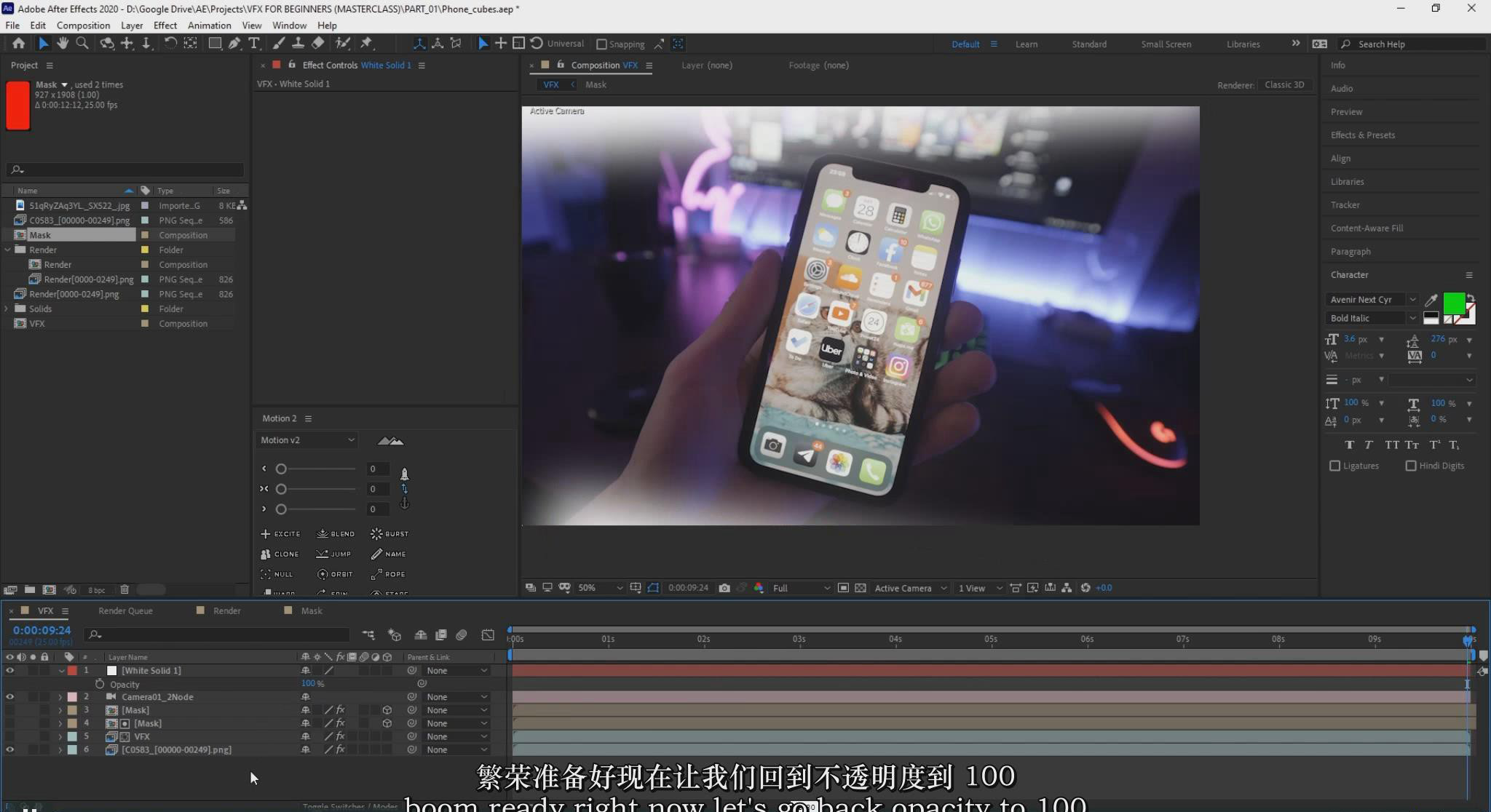Toggle 3D switch for layer 4 Mask
The height and width of the screenshot is (812, 1491).
point(387,723)
